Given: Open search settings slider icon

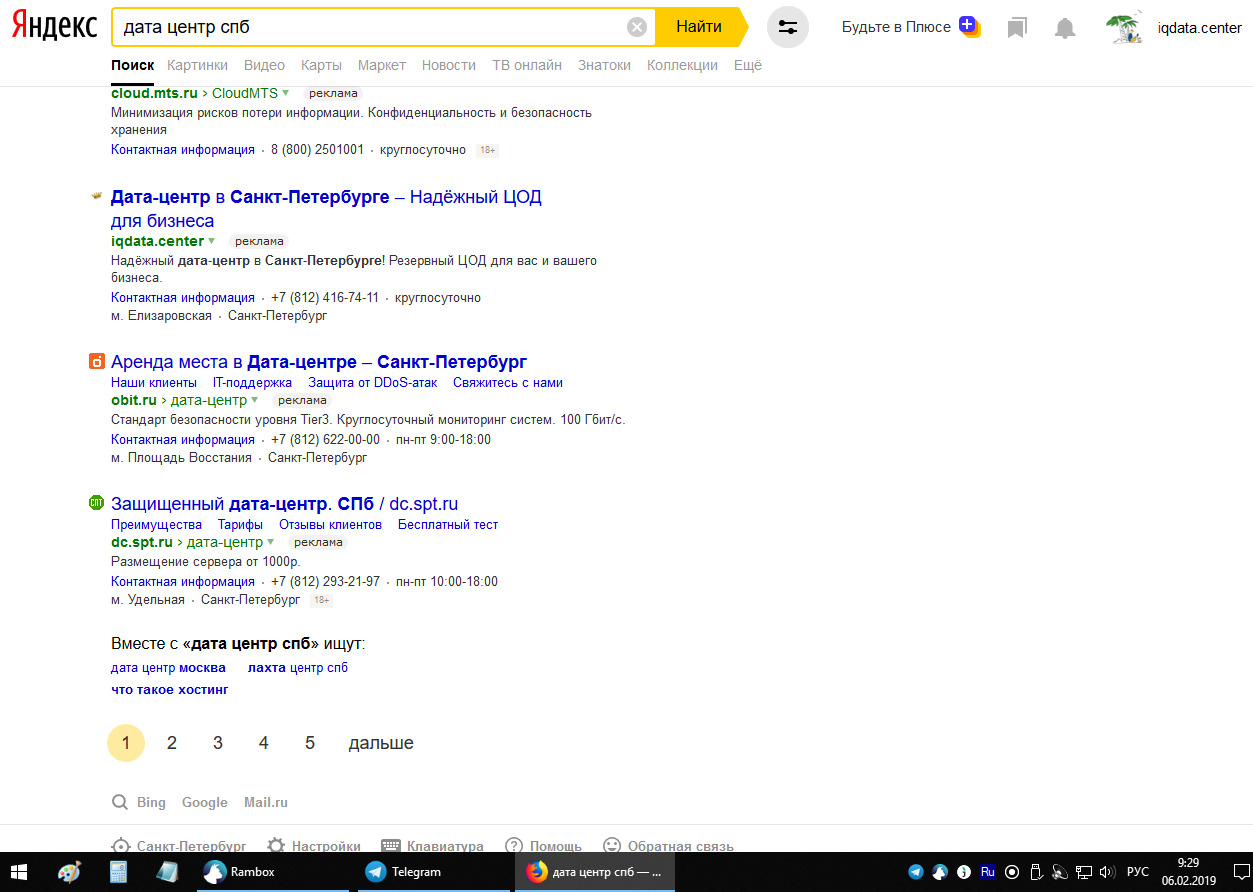Looking at the screenshot, I should pos(788,27).
